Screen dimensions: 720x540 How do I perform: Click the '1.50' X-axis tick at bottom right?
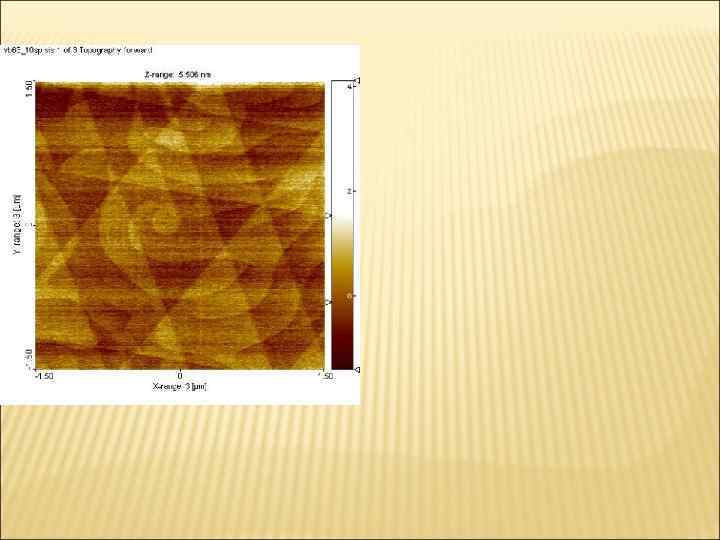(x=326, y=376)
